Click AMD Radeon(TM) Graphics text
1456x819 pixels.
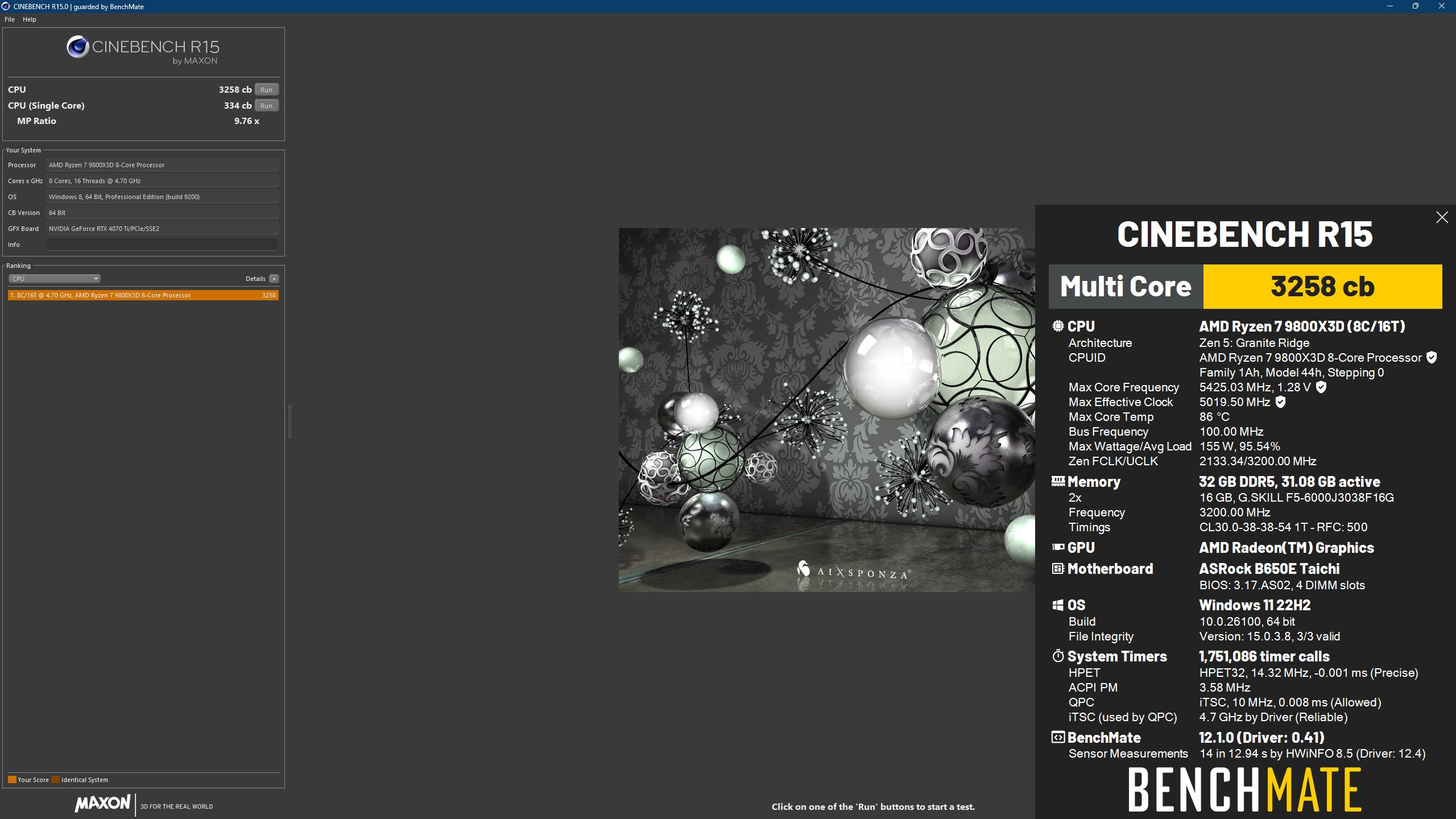[1287, 548]
